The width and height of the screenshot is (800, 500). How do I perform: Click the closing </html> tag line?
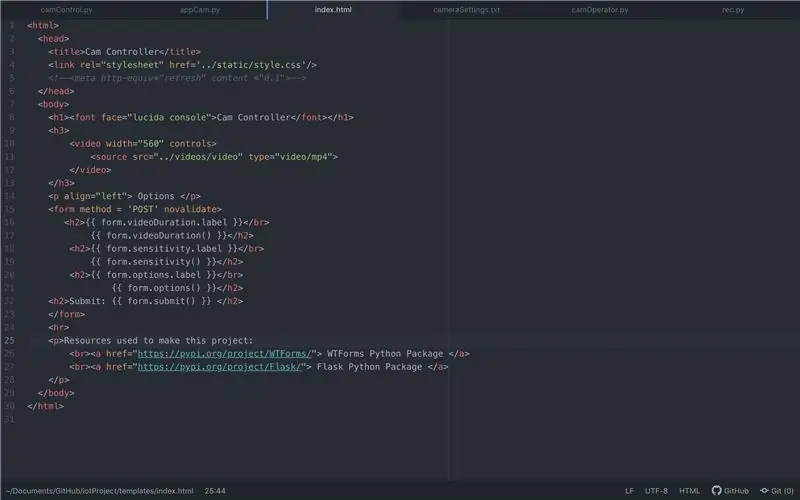coord(45,406)
